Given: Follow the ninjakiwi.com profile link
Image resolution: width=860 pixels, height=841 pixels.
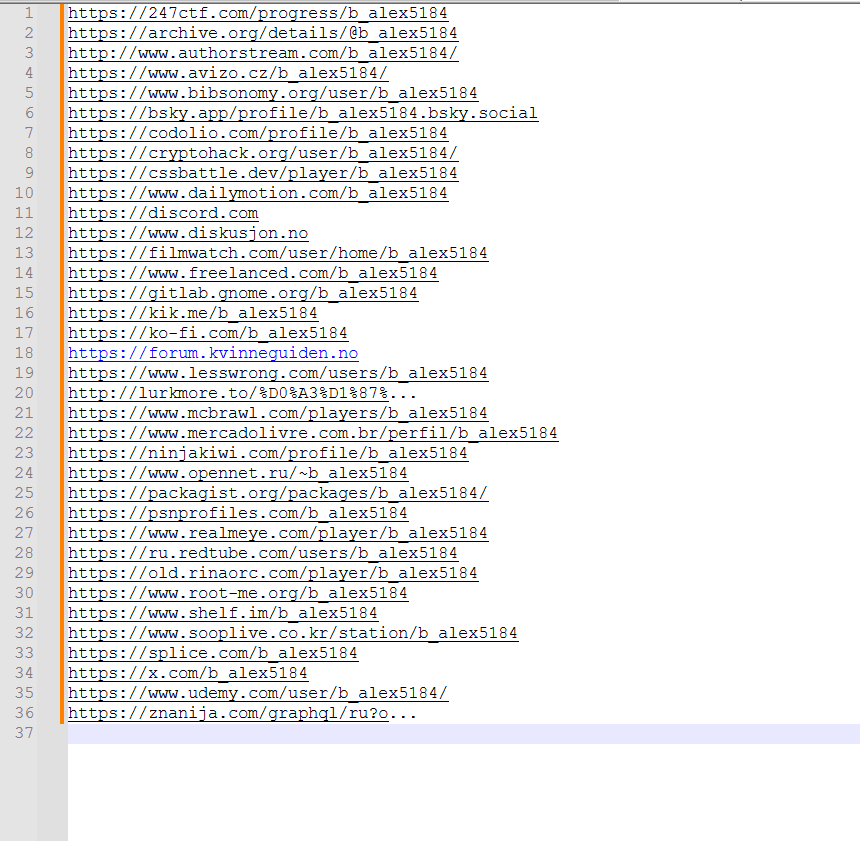Looking at the screenshot, I should click(268, 453).
